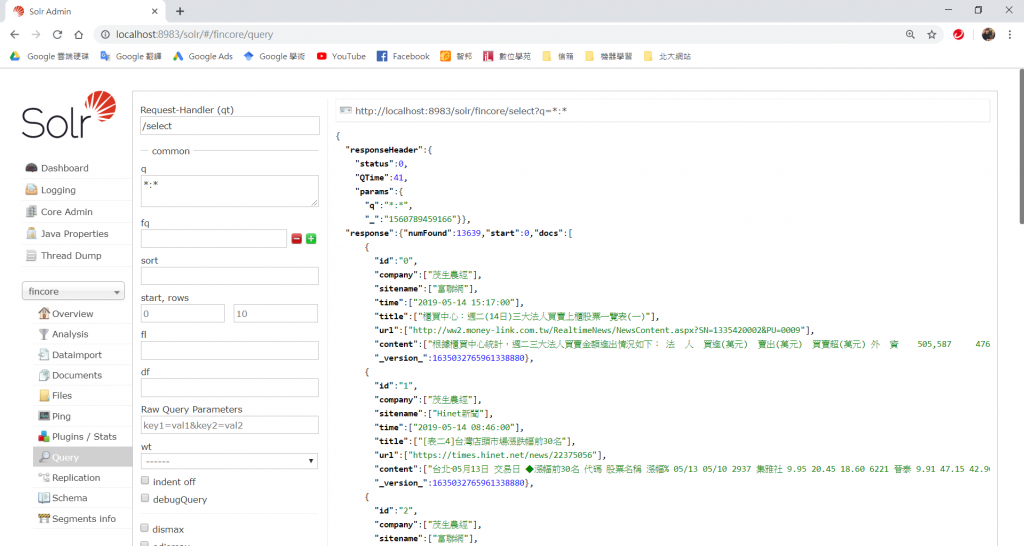Click the fq filter input field
Screen dimensions: 1024x546
tap(214, 238)
